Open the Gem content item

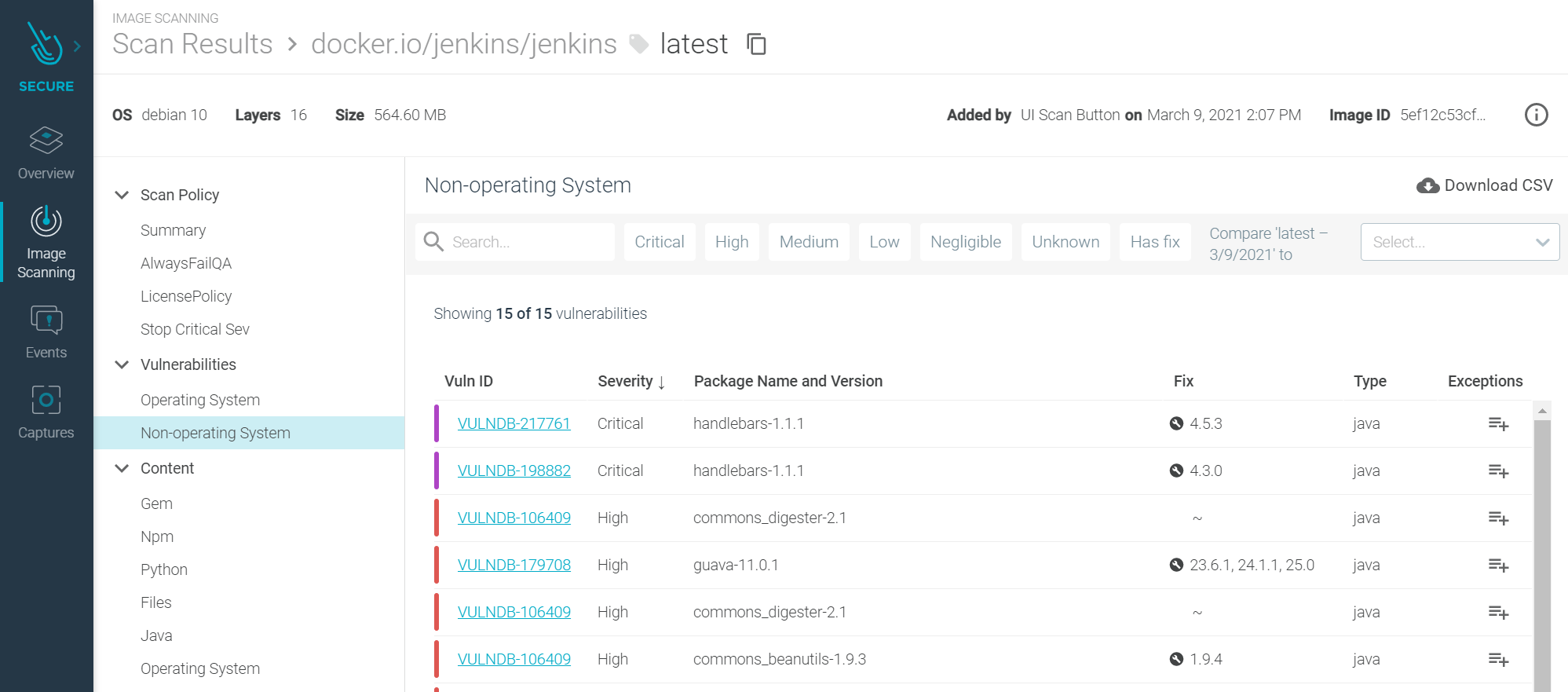coord(156,503)
